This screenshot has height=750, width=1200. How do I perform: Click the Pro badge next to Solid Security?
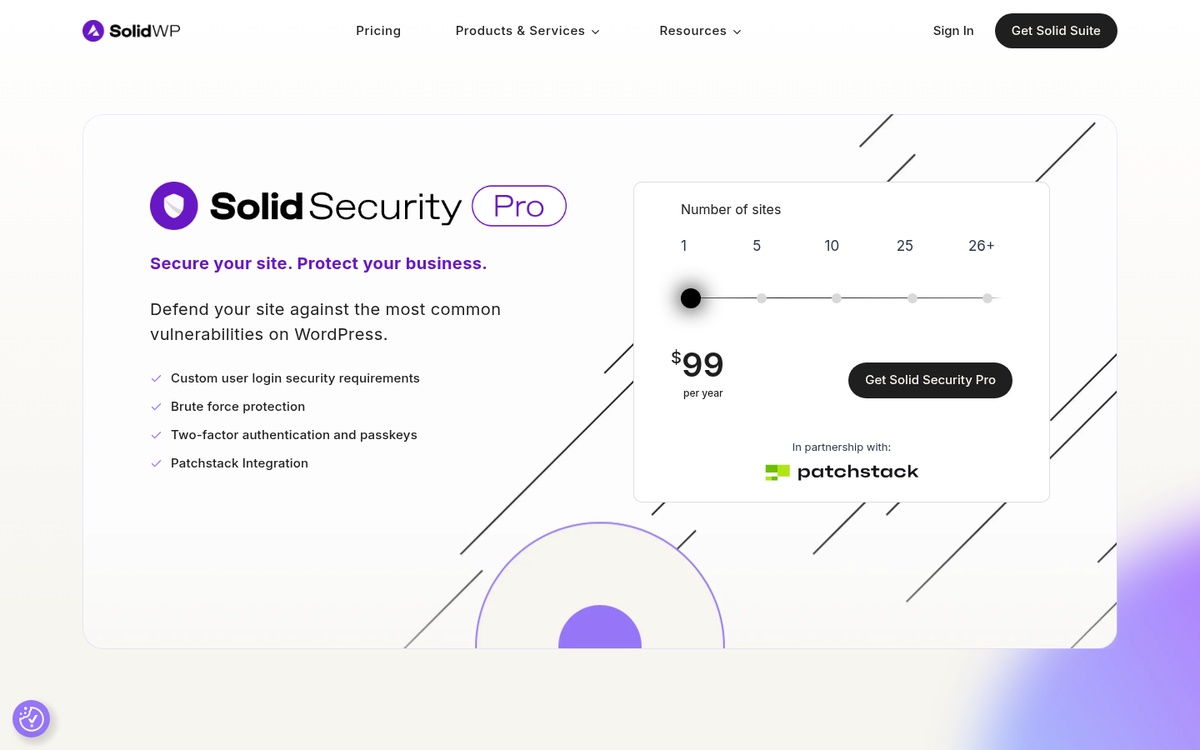(x=518, y=206)
